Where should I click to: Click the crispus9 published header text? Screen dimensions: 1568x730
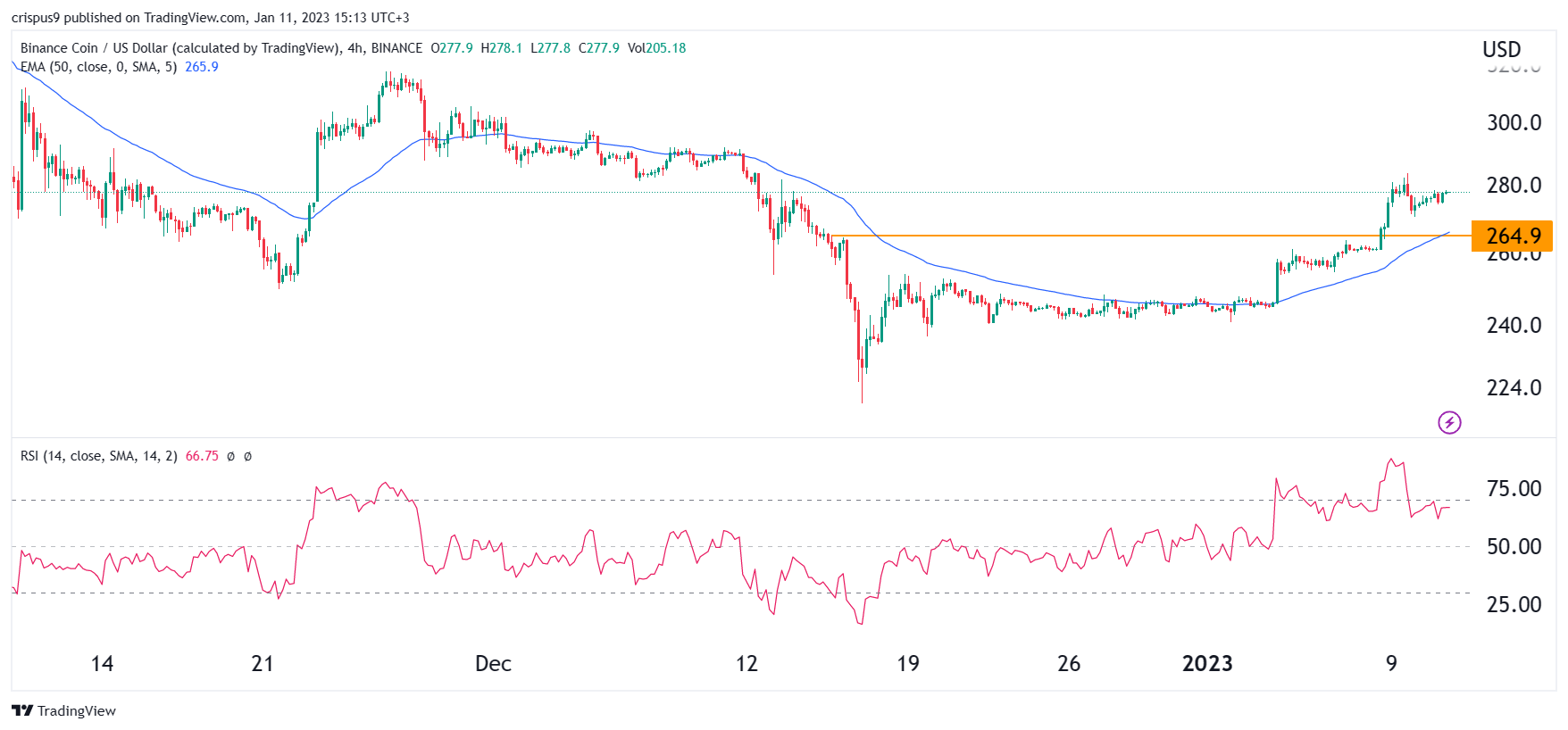211,18
